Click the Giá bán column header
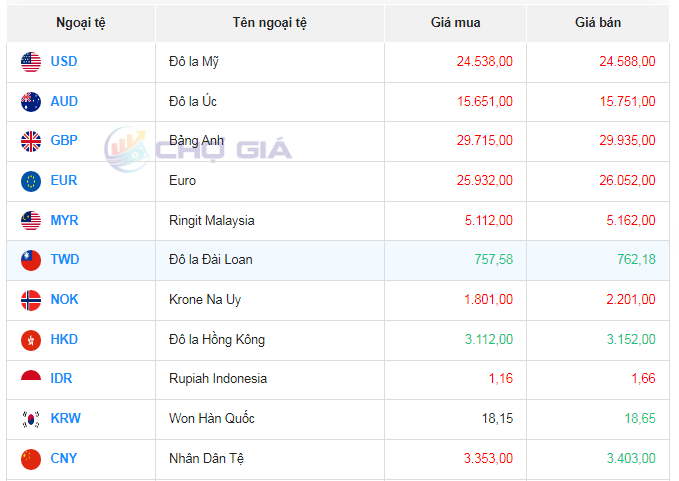679x481 pixels. [x=598, y=23]
